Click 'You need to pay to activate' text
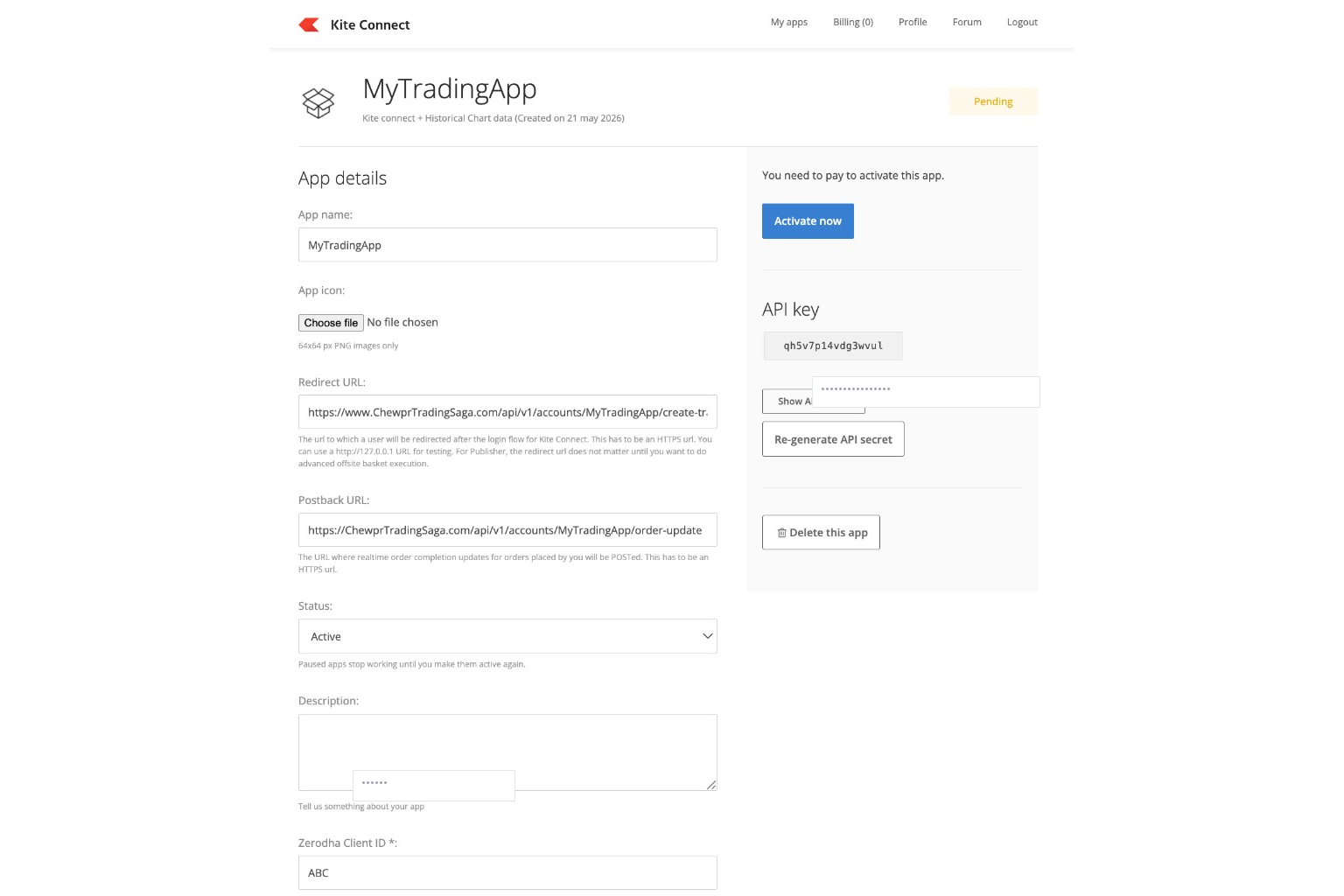The height and width of the screenshot is (896, 1344). [x=853, y=175]
